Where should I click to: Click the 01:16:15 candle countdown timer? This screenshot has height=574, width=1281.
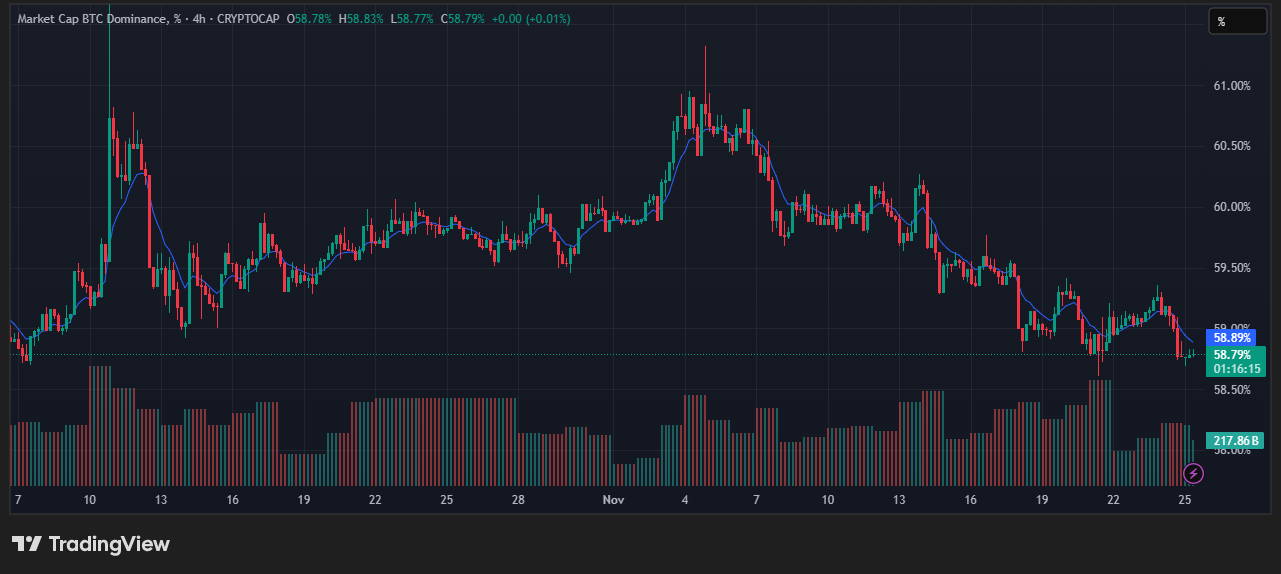click(x=1238, y=369)
